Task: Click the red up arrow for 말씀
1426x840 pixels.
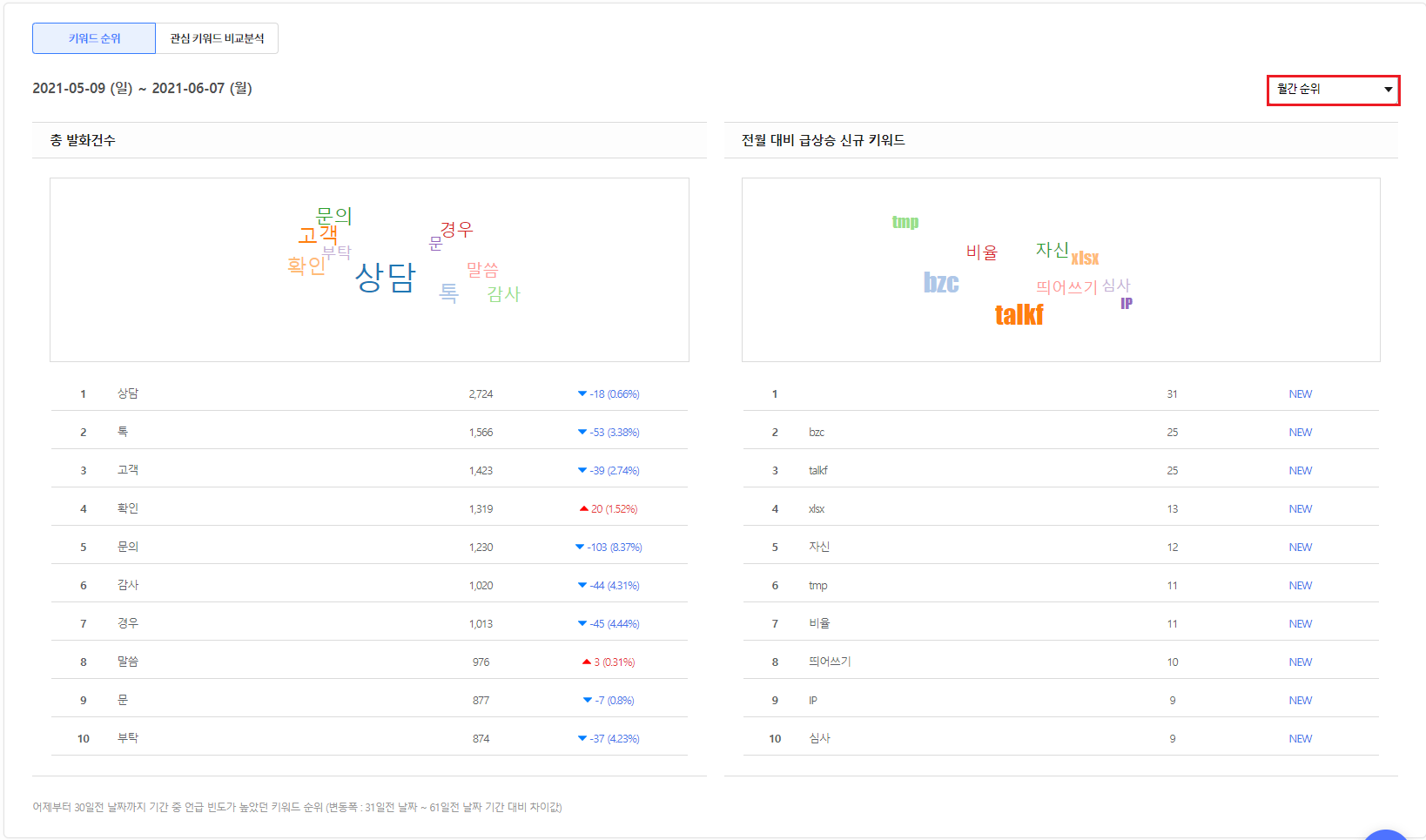Action: point(587,662)
